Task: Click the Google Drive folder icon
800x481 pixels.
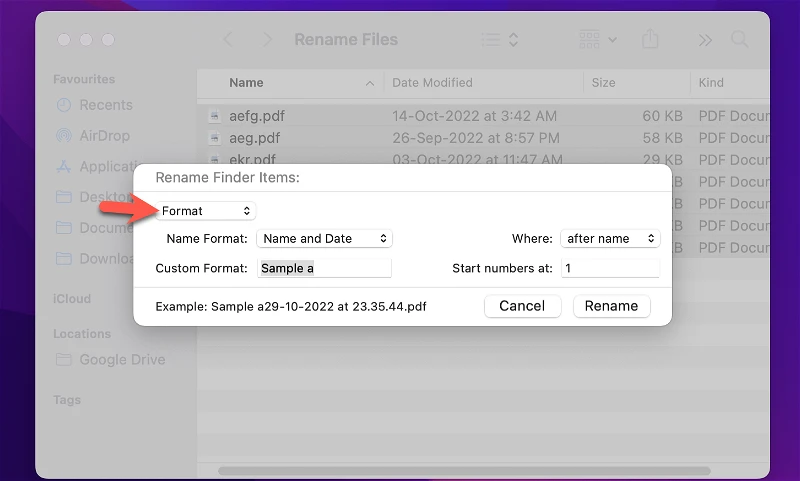Action: 64,360
